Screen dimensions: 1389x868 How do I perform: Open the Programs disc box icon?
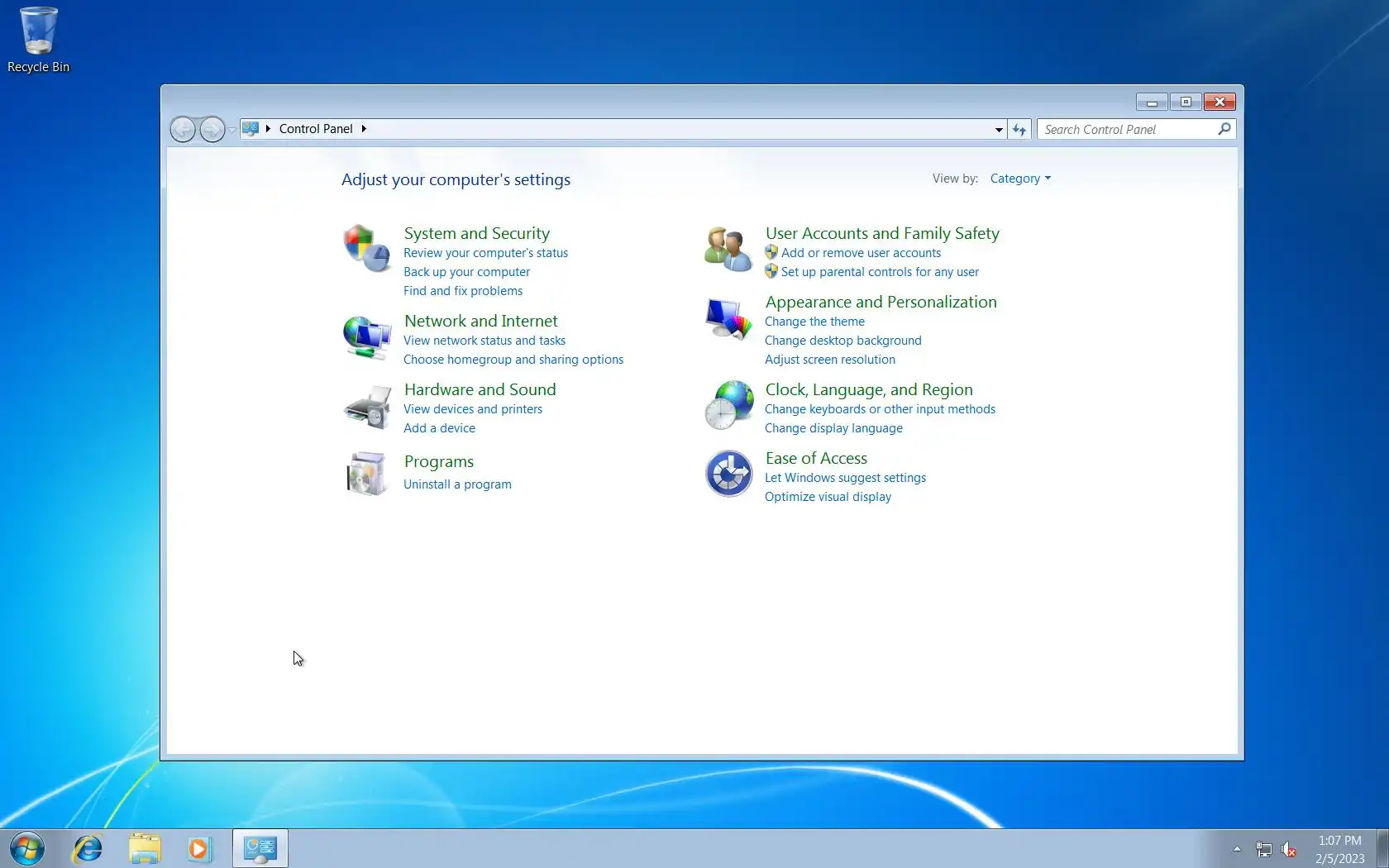367,474
